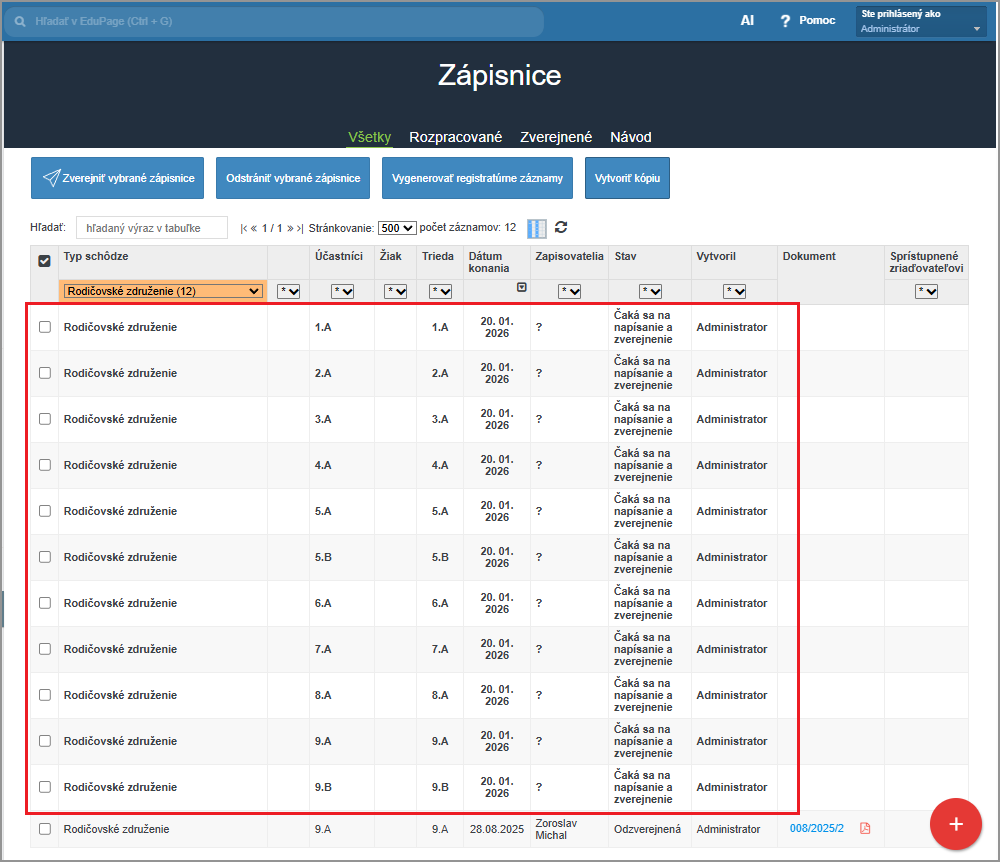Click the refresh table icon
Image resolution: width=1000 pixels, height=862 pixels.
tap(561, 228)
